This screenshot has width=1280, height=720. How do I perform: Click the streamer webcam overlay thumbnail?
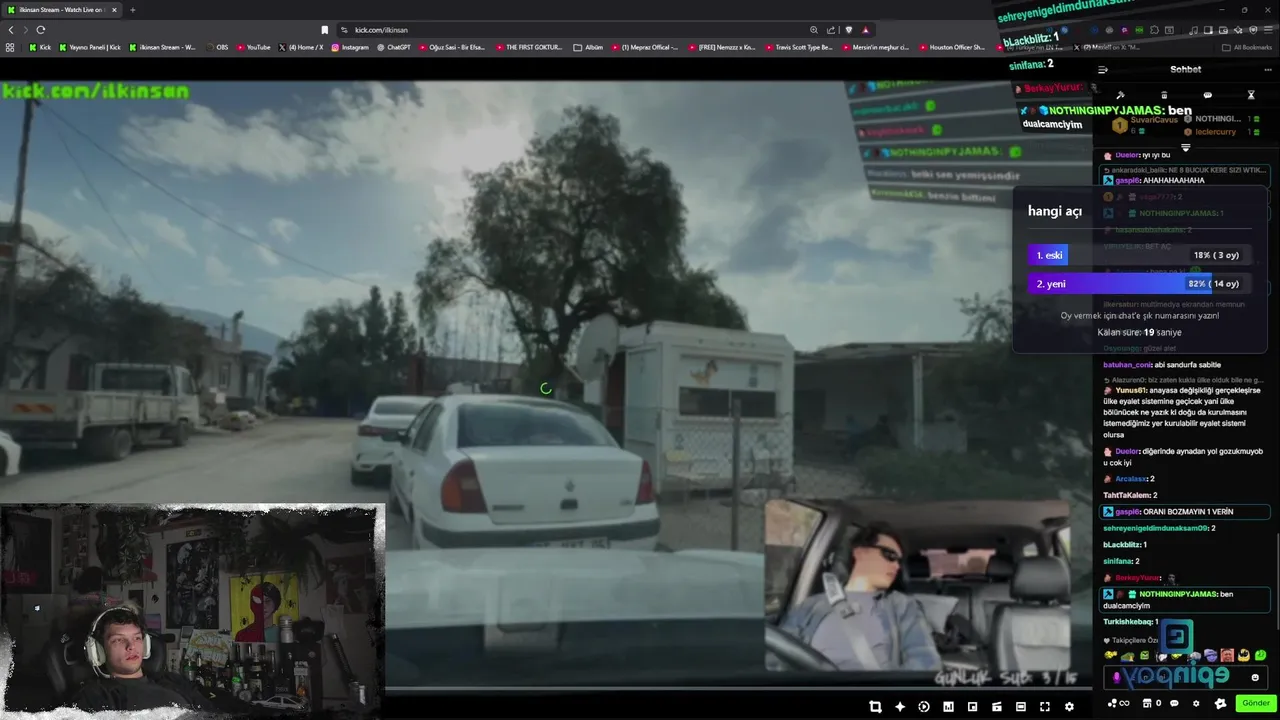[x=192, y=610]
